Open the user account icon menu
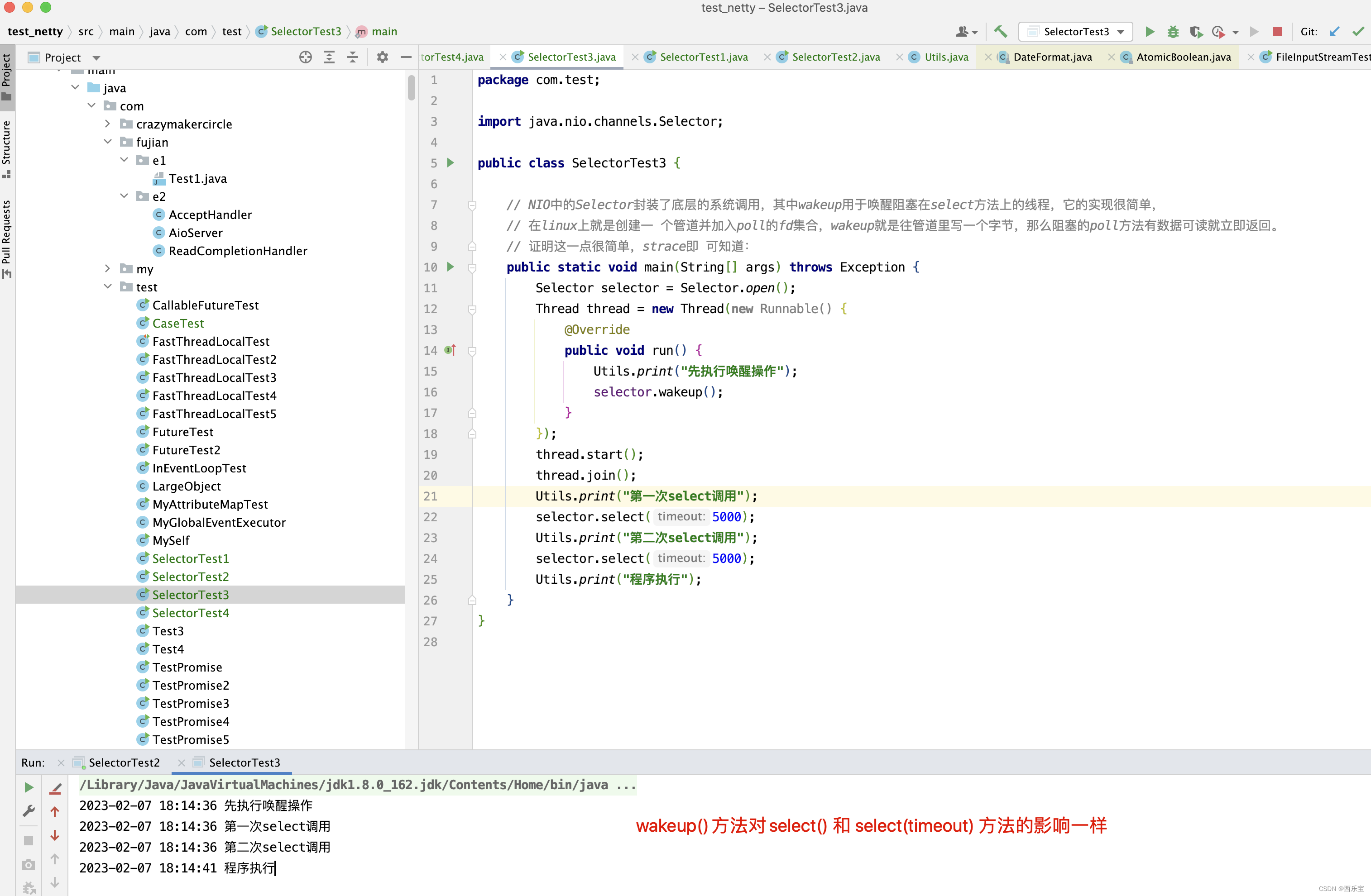The image size is (1371, 896). click(966, 32)
